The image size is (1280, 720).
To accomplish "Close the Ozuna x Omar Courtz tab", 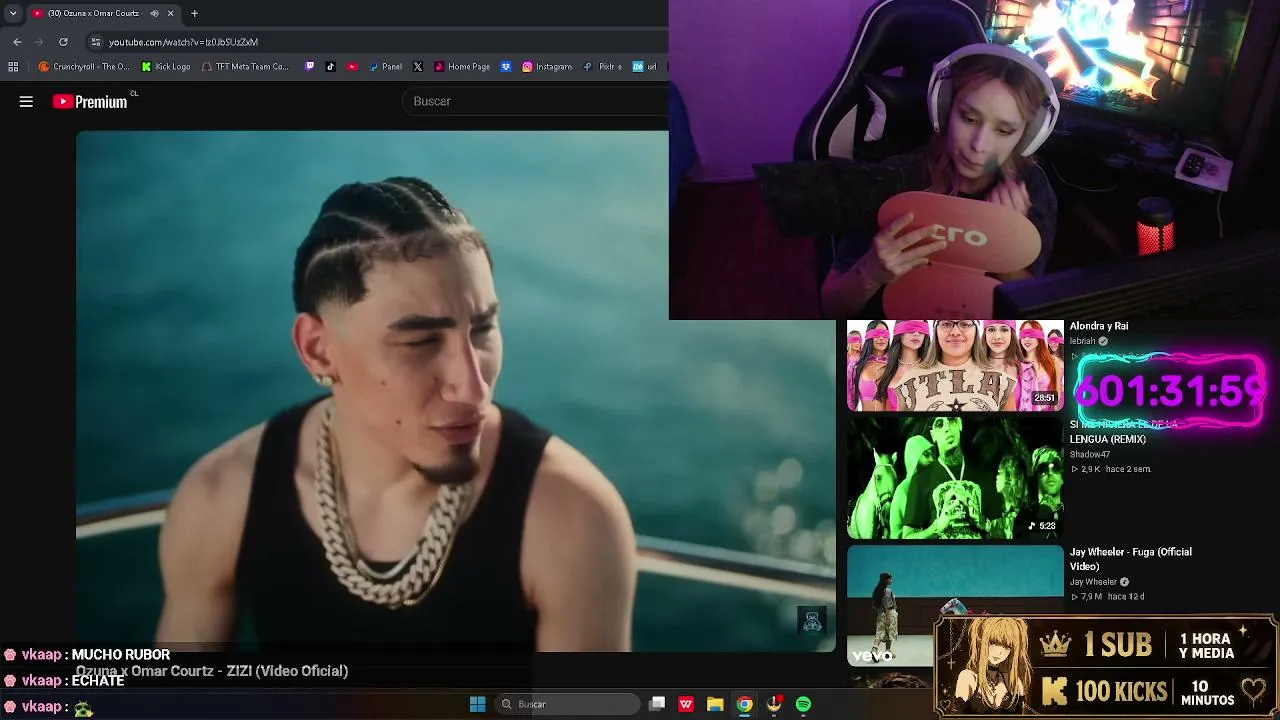I will tap(170, 13).
